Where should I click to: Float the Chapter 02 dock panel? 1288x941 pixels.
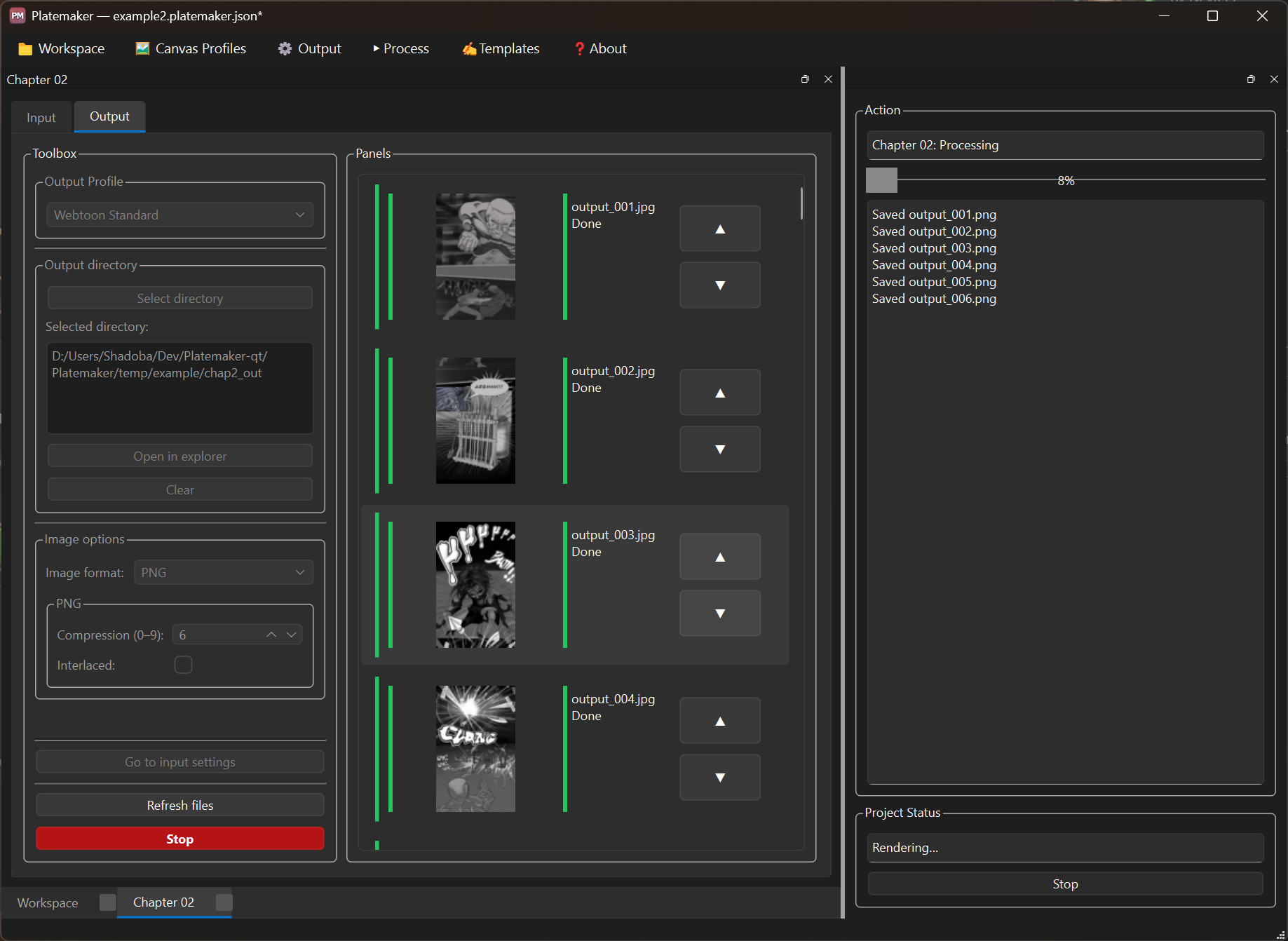(x=805, y=79)
